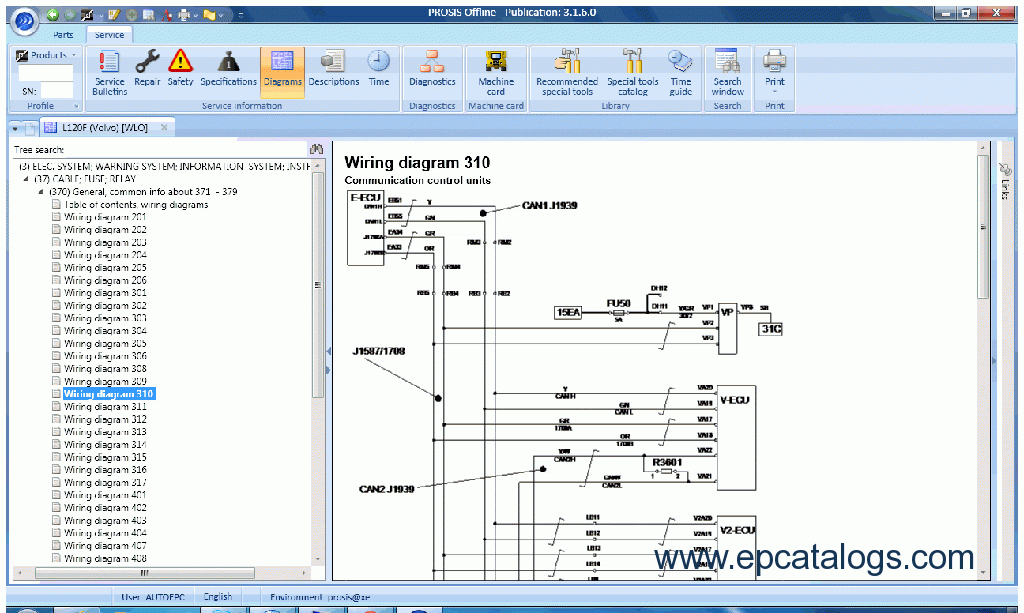Open Wiring diagram 401 in tree
This screenshot has width=1024, height=613.
coord(105,495)
